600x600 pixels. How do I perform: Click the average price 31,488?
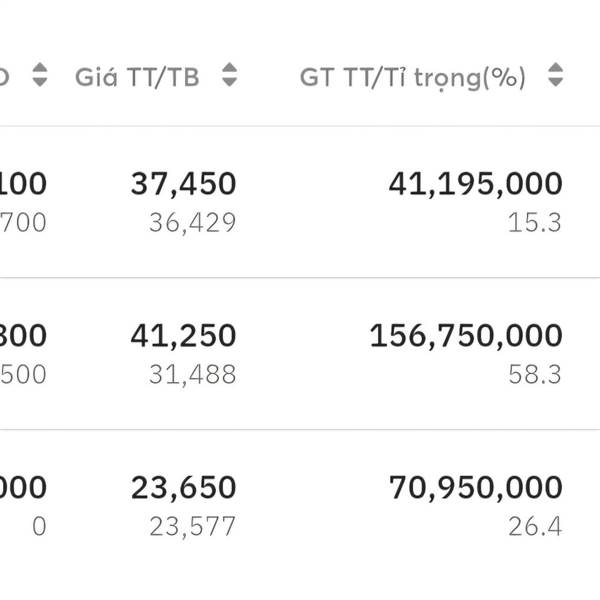click(x=192, y=374)
